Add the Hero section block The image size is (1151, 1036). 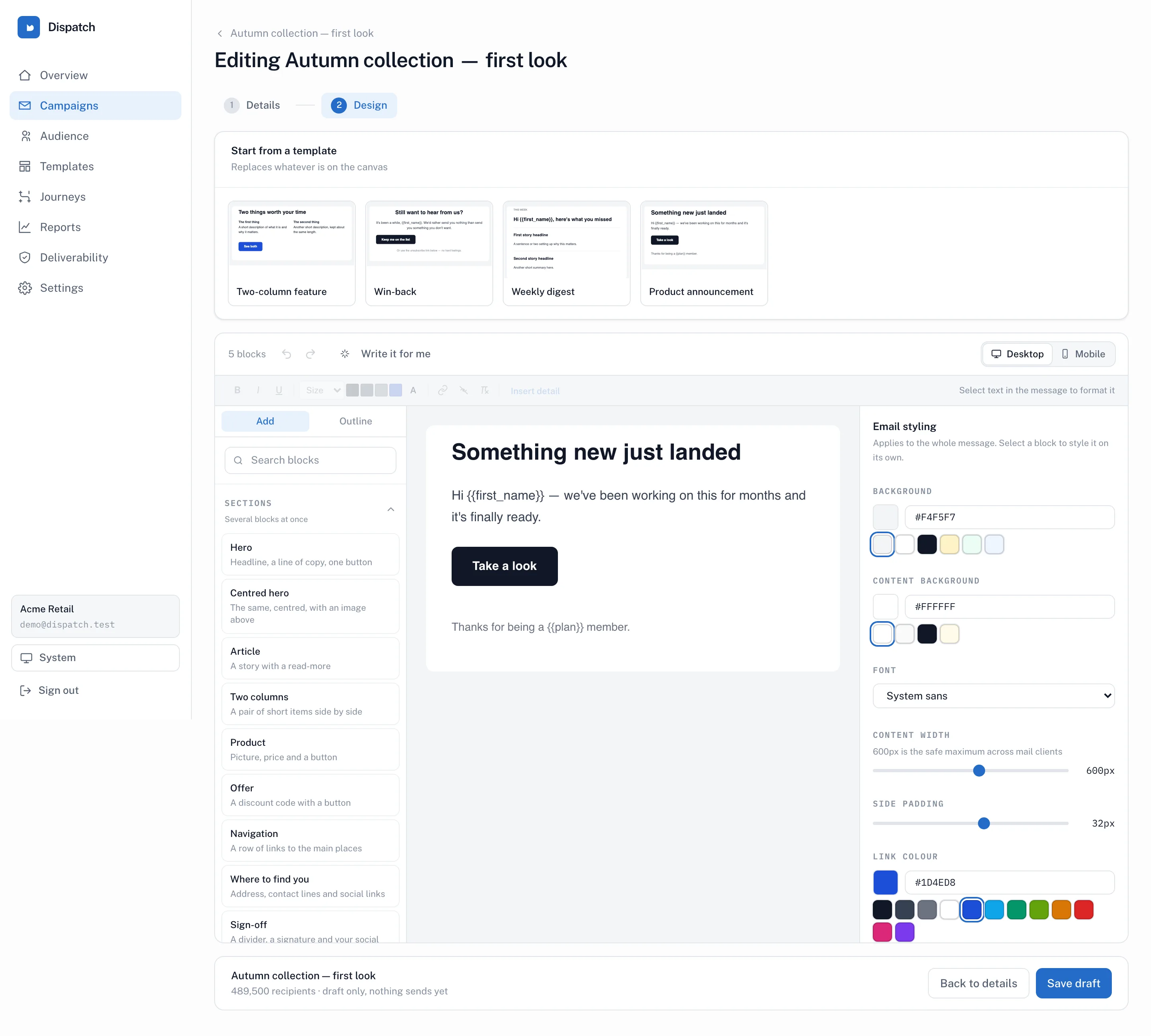(310, 554)
